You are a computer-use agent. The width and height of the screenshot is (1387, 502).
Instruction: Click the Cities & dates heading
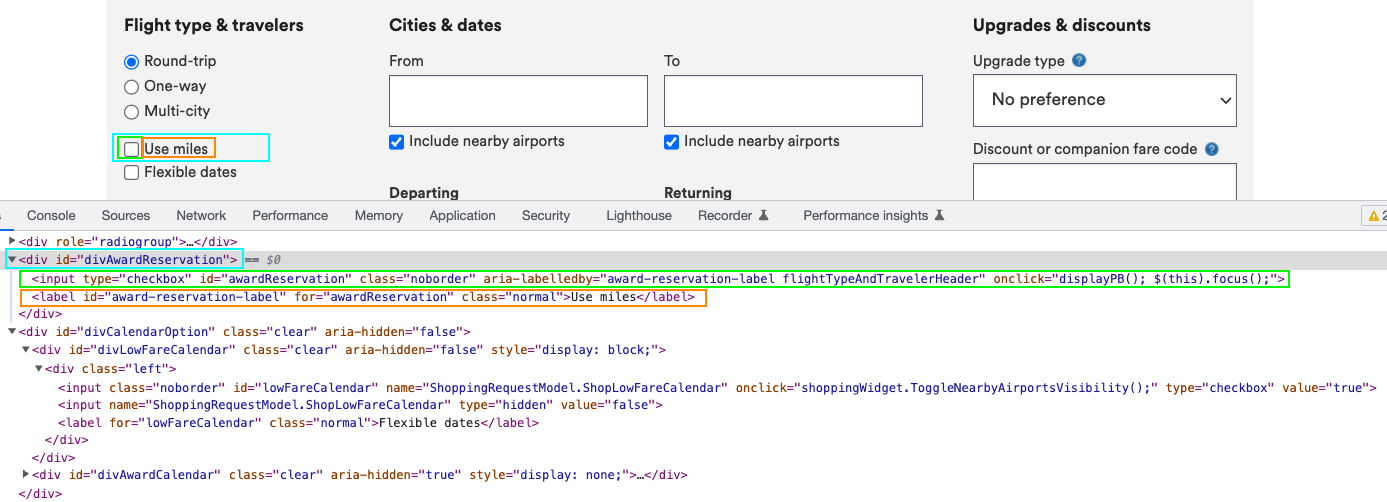[445, 25]
